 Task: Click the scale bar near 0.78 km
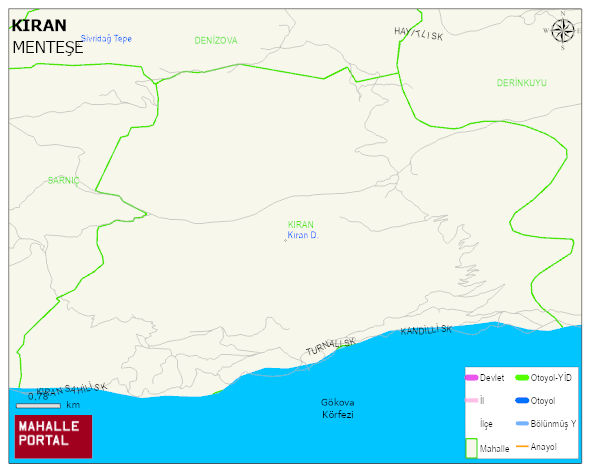coord(38,406)
